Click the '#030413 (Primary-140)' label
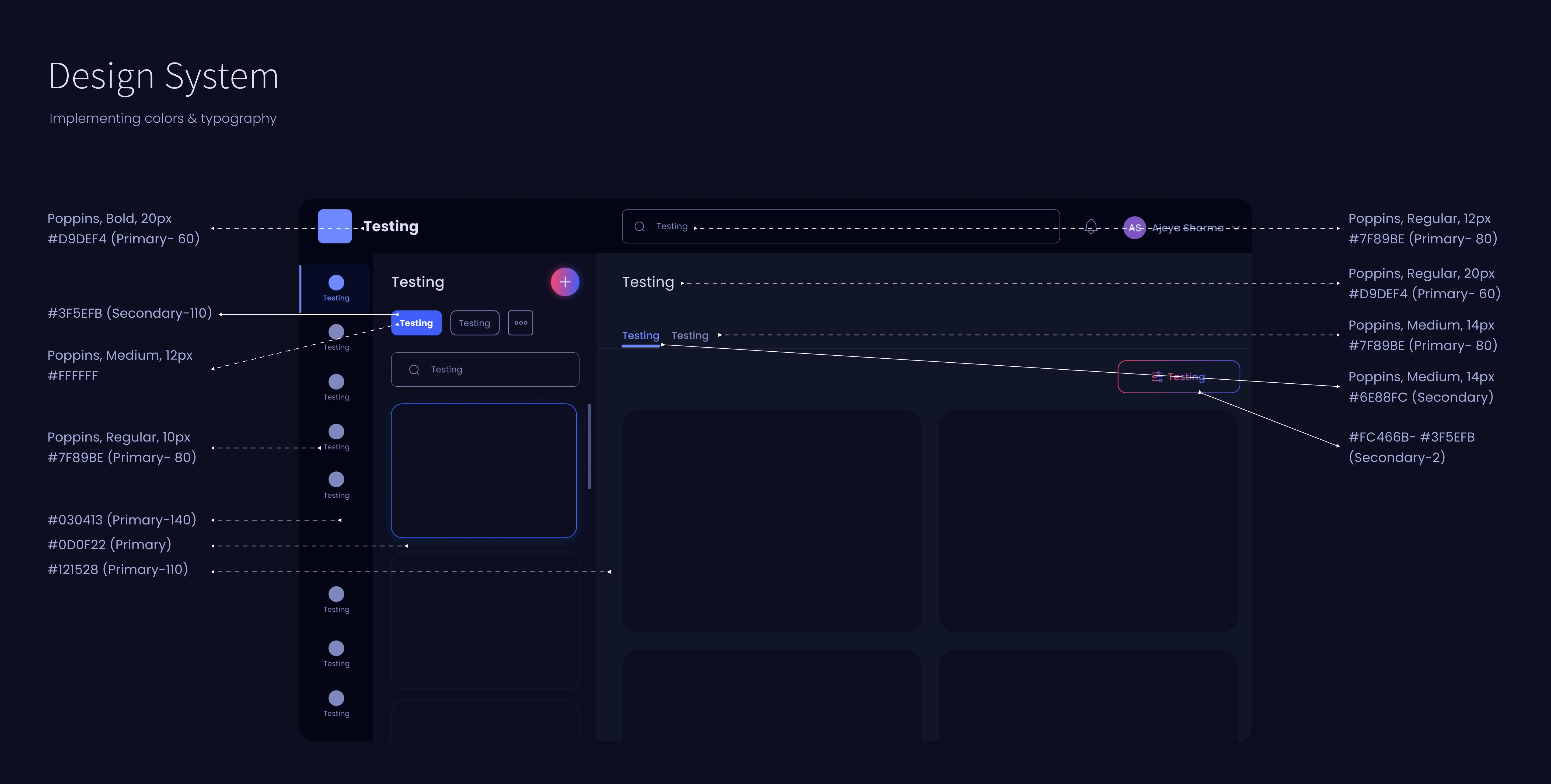This screenshot has width=1551, height=784. pos(122,520)
